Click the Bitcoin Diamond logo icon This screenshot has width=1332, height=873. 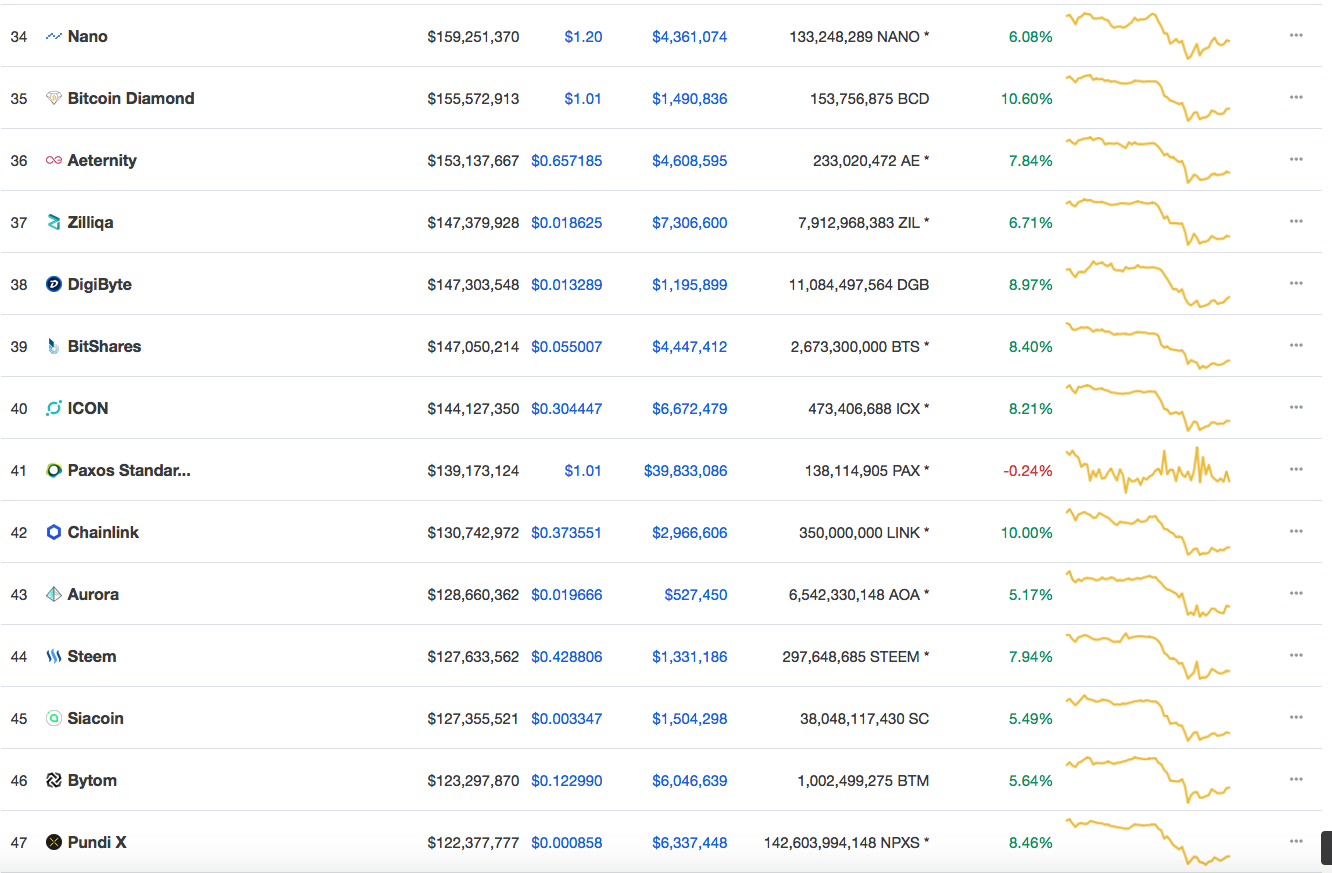54,98
